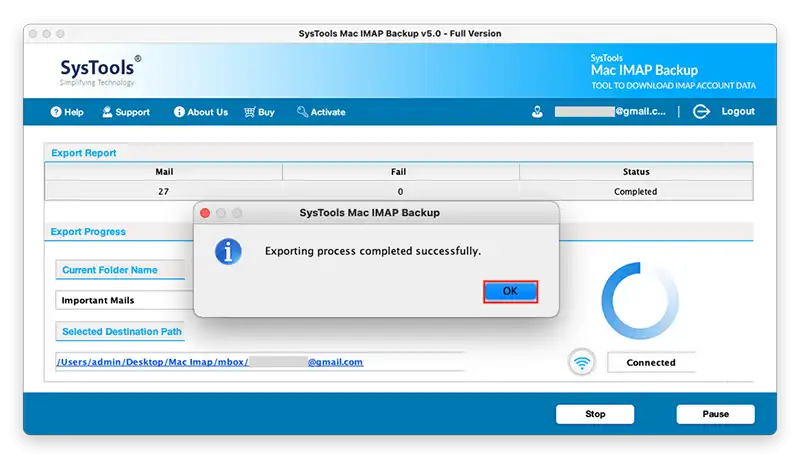Screen dimensions: 800x470
Task: Click the circular export progress indicator
Action: click(x=640, y=301)
